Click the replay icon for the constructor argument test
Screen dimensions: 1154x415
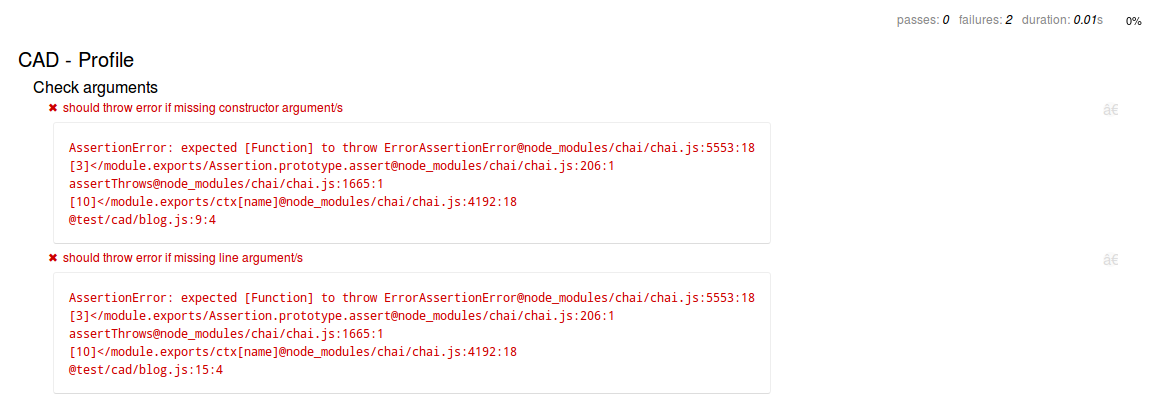point(1110,110)
